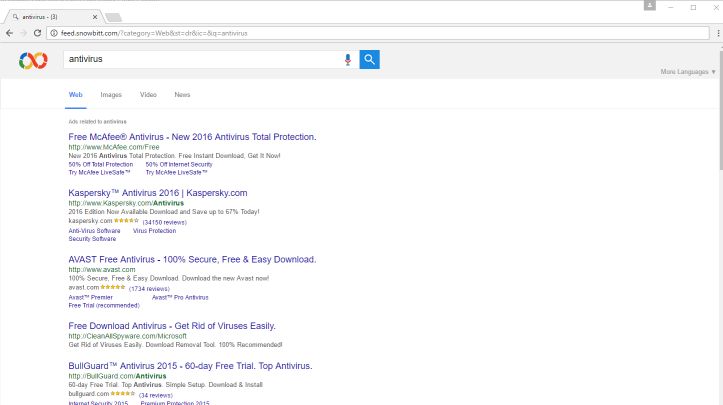Open Kaspersky Antivirus 2016 result title
The height and width of the screenshot is (405, 723).
tap(158, 193)
